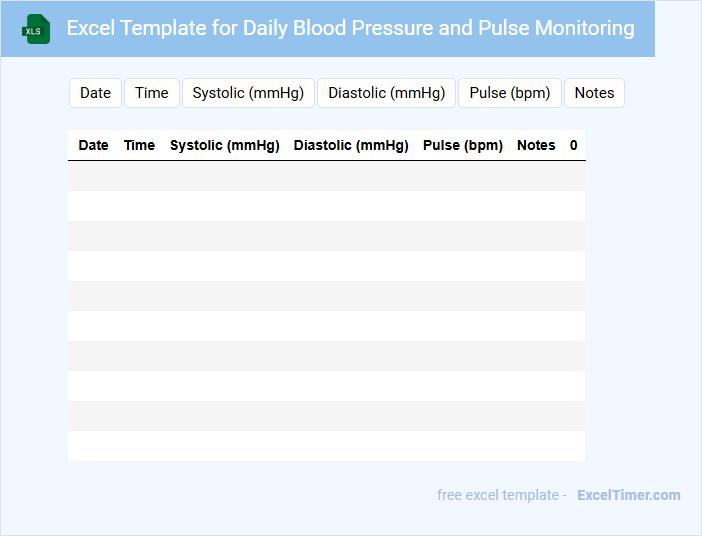Click the Systolic (mmHg) tag button
This screenshot has width=702, height=536.
pyautogui.click(x=248, y=93)
